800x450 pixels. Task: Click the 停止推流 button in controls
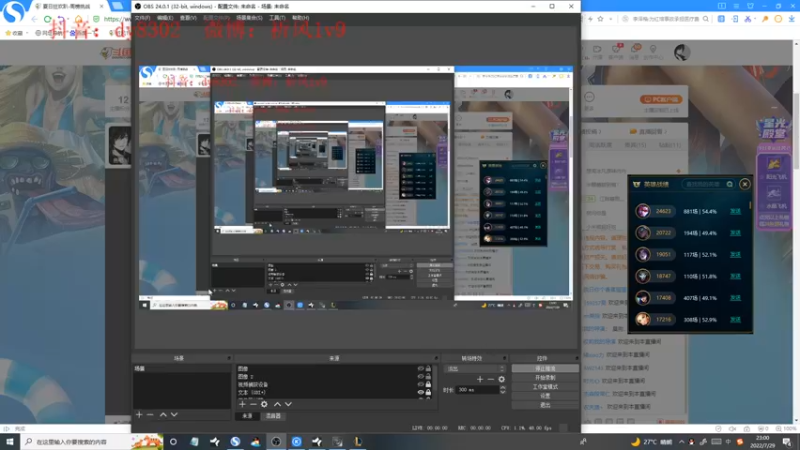(x=545, y=368)
